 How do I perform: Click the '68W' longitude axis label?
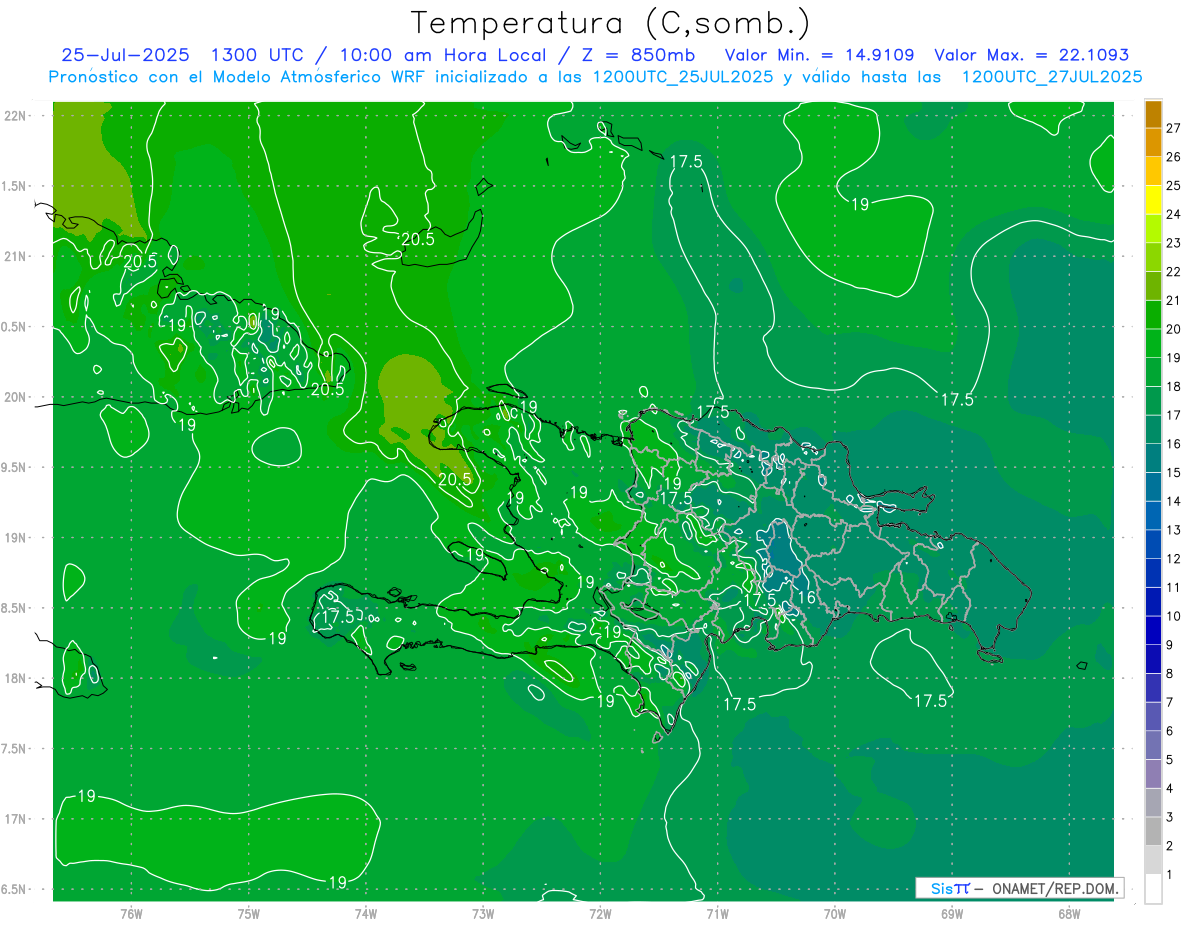1069,913
